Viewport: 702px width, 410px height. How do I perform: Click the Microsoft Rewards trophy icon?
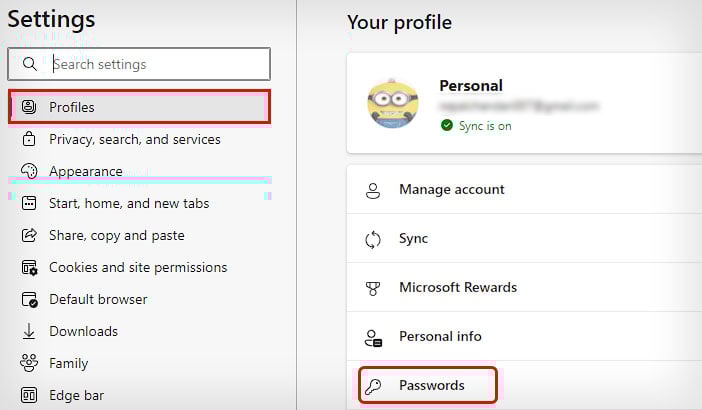374,287
